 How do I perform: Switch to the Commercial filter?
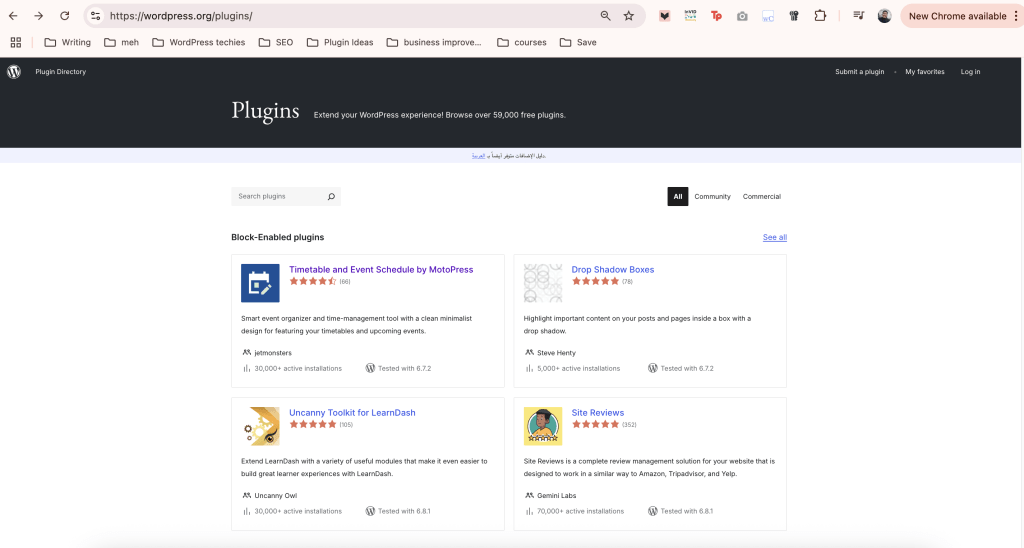tap(761, 197)
